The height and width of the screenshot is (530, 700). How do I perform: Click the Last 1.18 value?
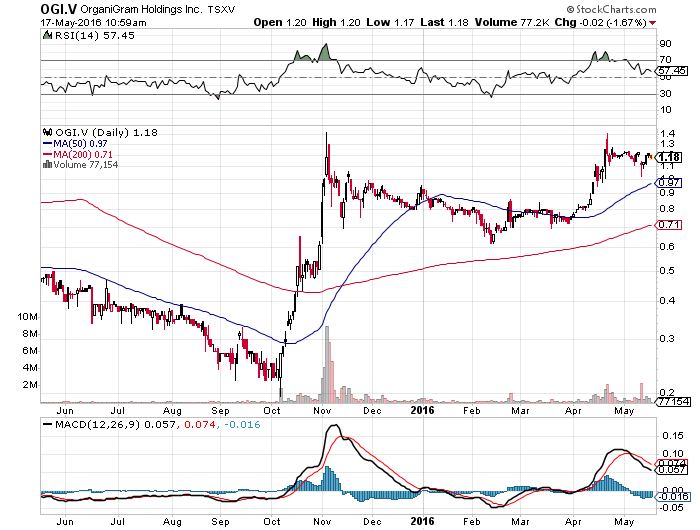[x=444, y=22]
